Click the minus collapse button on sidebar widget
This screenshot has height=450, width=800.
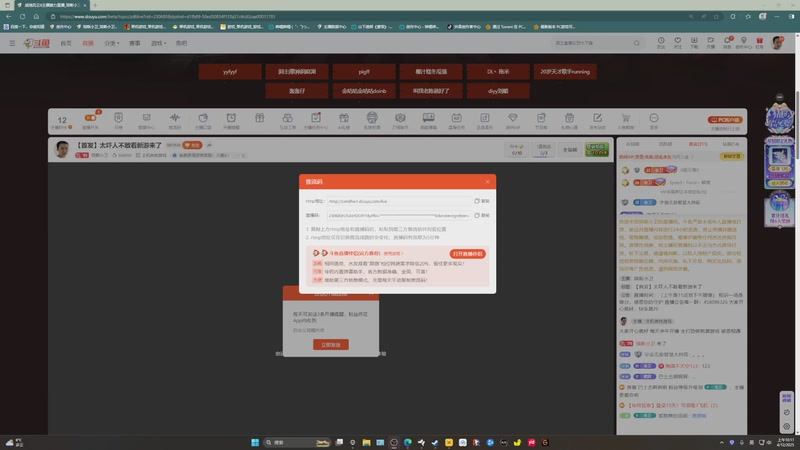coord(779,97)
